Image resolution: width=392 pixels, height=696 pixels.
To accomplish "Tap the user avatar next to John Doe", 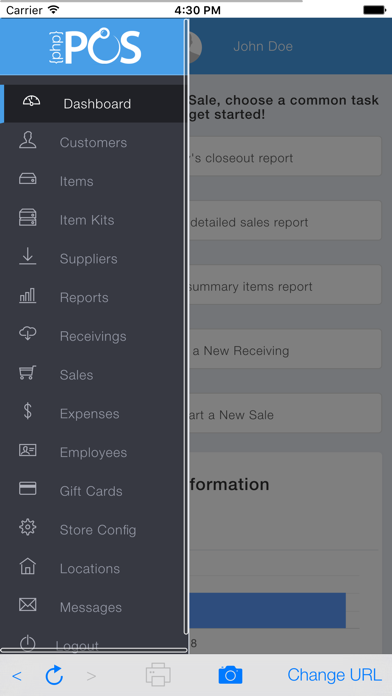I will (x=196, y=47).
